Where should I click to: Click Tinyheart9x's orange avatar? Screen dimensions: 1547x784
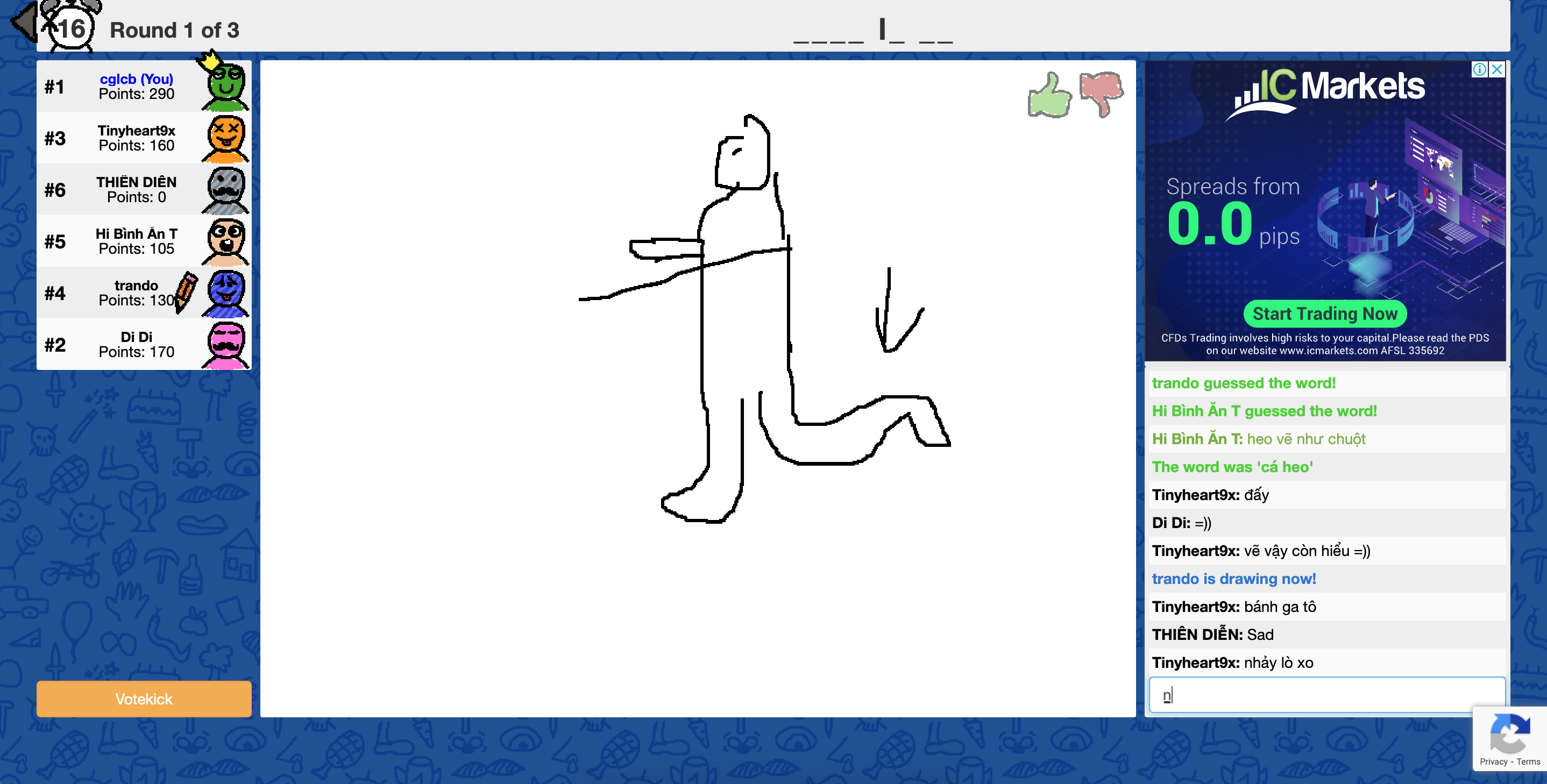(226, 139)
